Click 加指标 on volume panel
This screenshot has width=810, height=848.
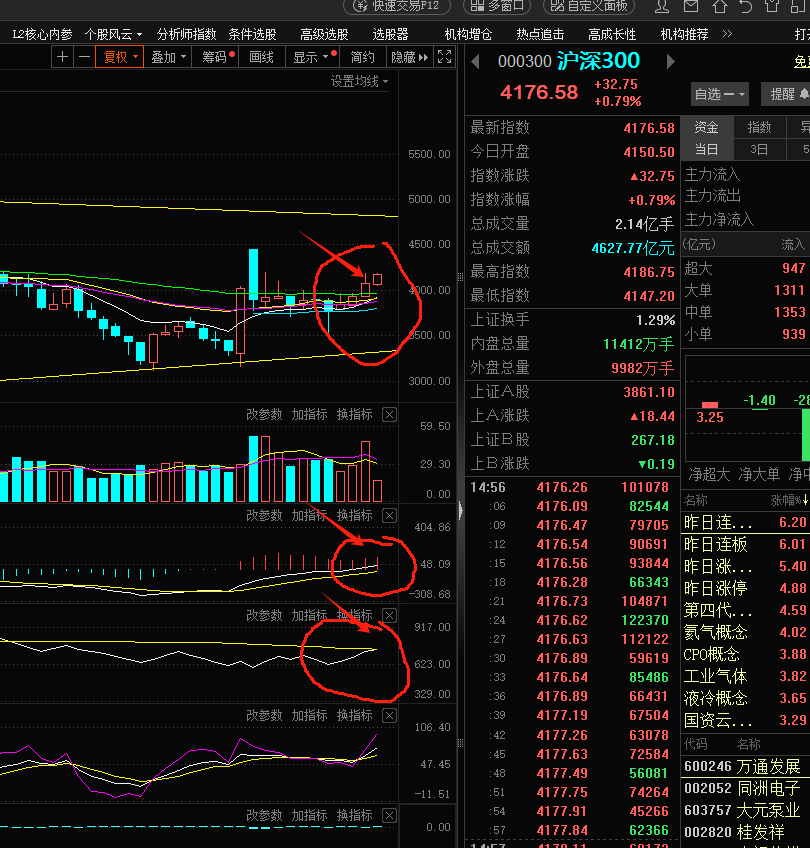(x=309, y=415)
